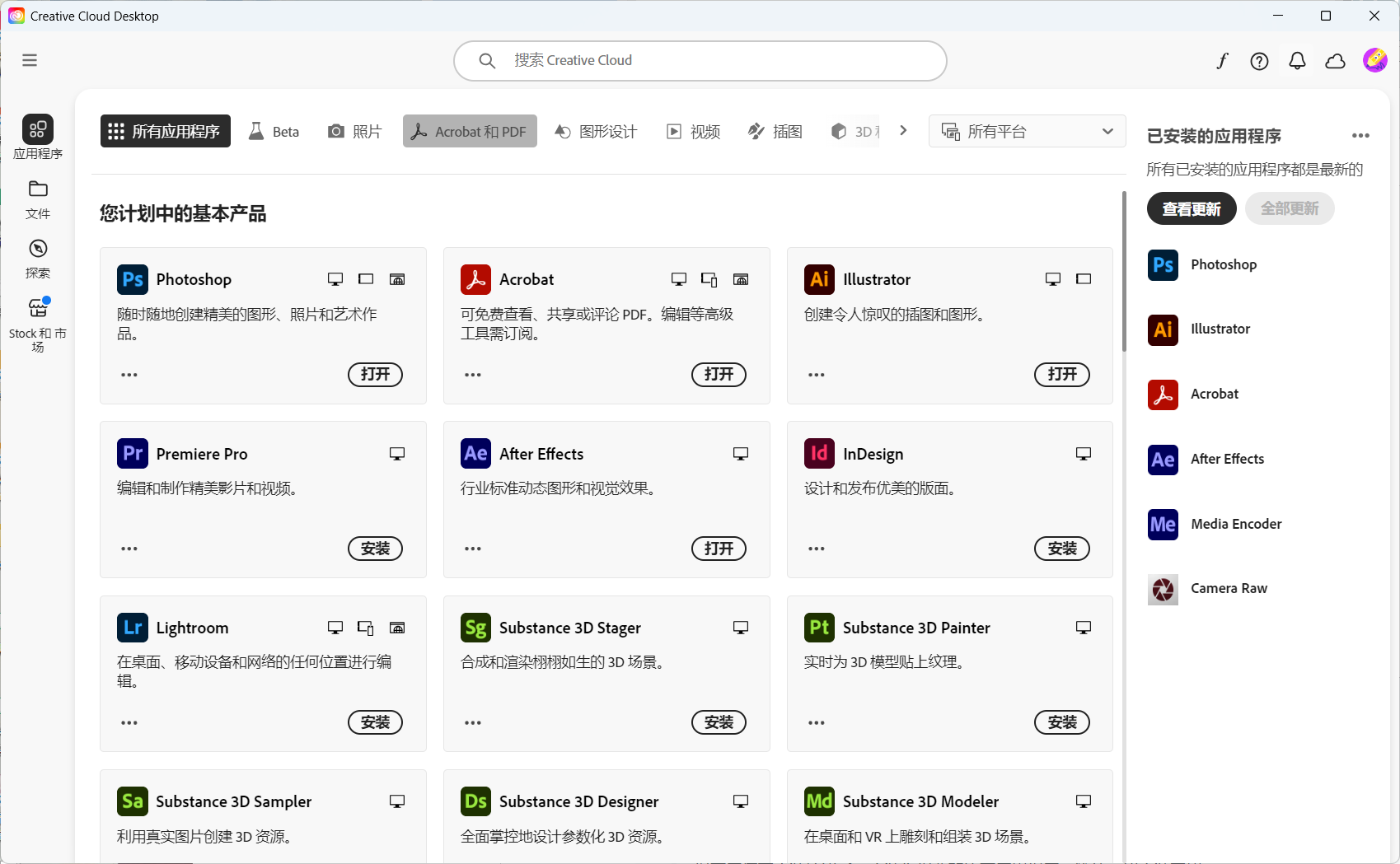Open more options for installed apps panel
1400x864 pixels.
(1360, 136)
